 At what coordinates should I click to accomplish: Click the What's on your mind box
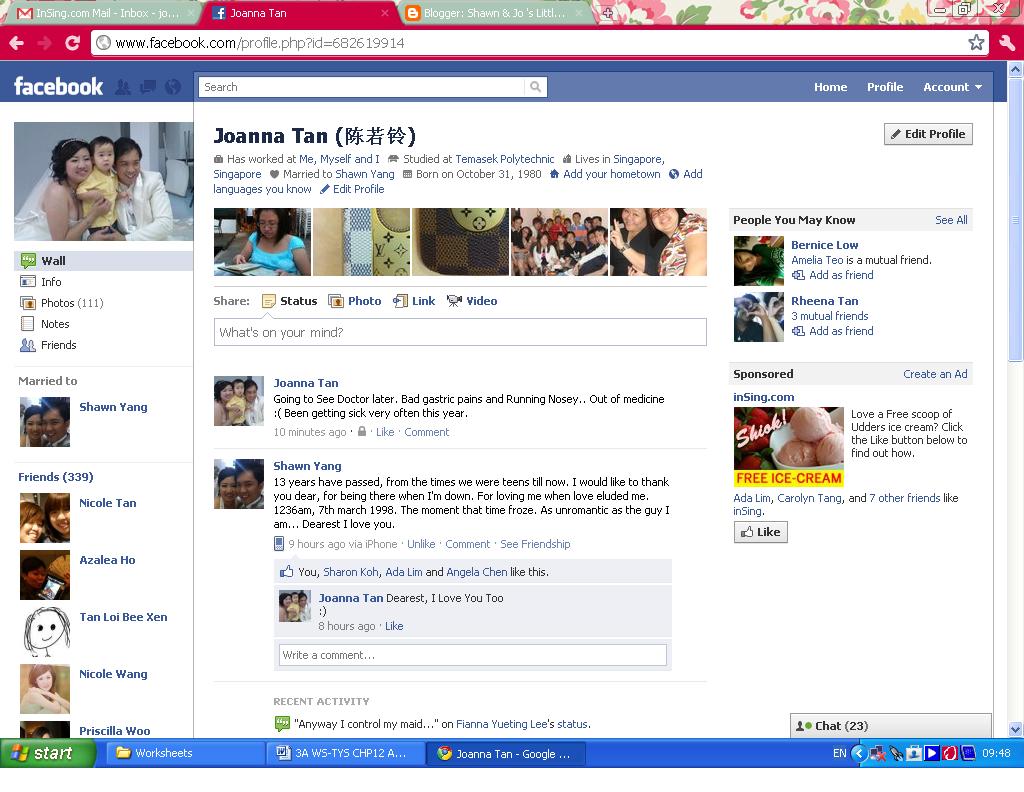coord(460,332)
